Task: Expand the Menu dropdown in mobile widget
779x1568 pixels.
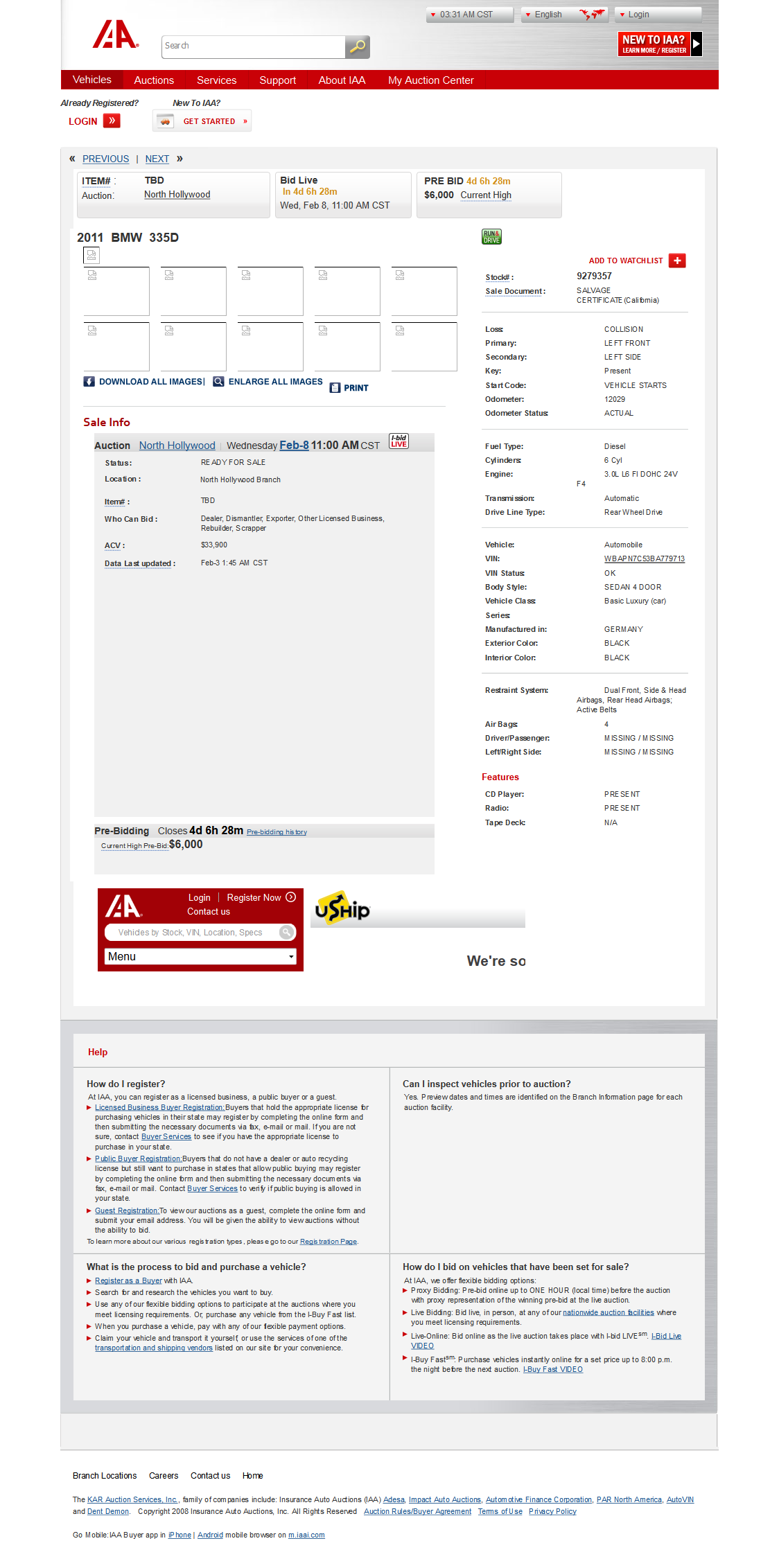Action: click(x=201, y=956)
